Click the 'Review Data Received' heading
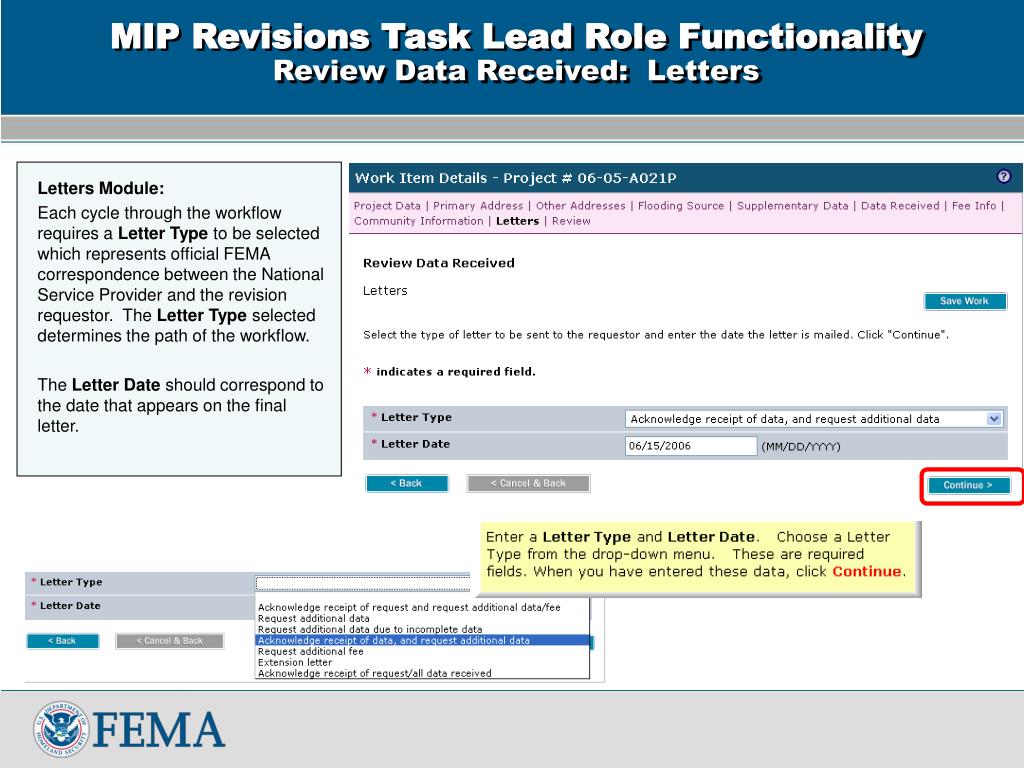Image resolution: width=1024 pixels, height=768 pixels. 439,263
